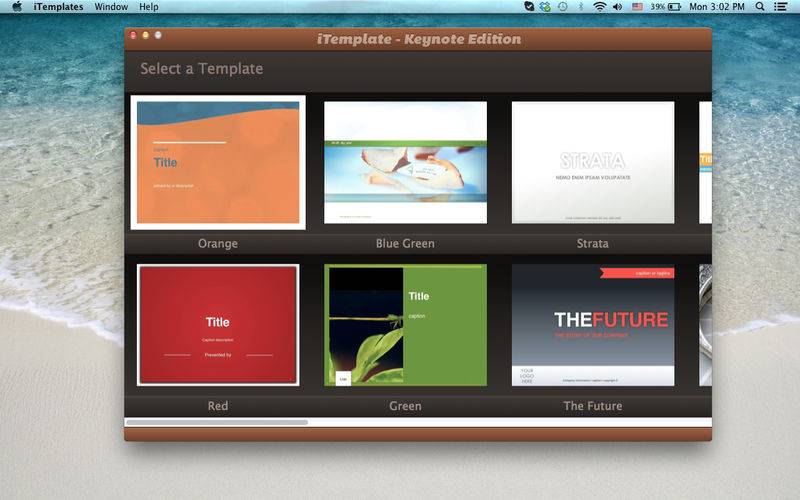Pick the Strata template thumbnail
The width and height of the screenshot is (800, 500).
[593, 162]
